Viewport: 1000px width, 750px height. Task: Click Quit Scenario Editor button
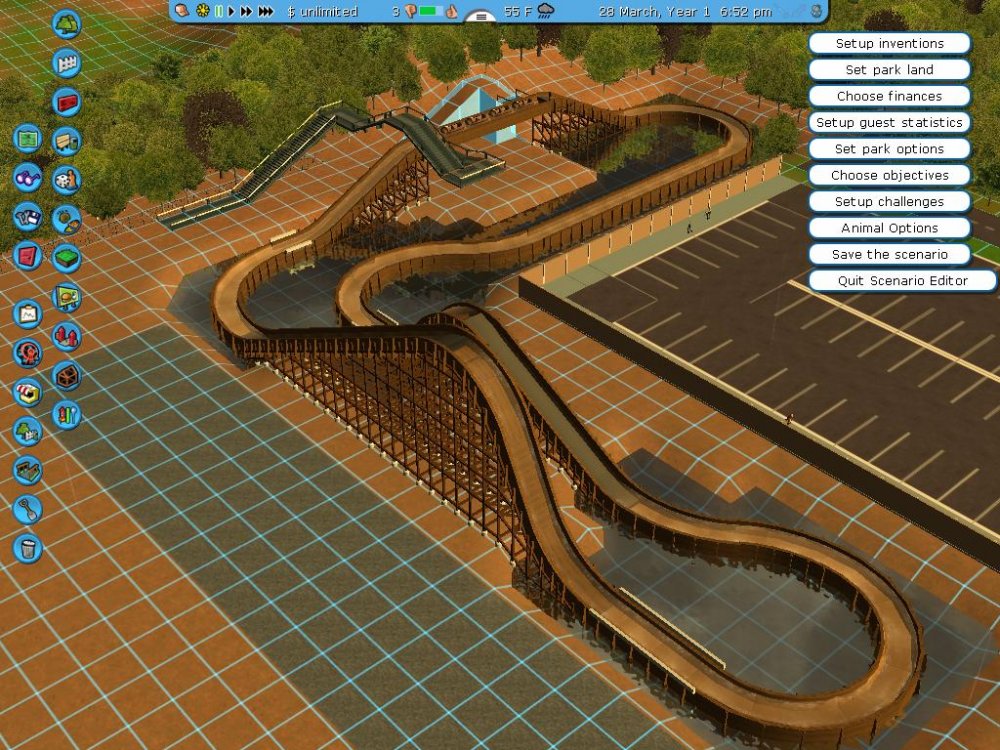(x=902, y=281)
